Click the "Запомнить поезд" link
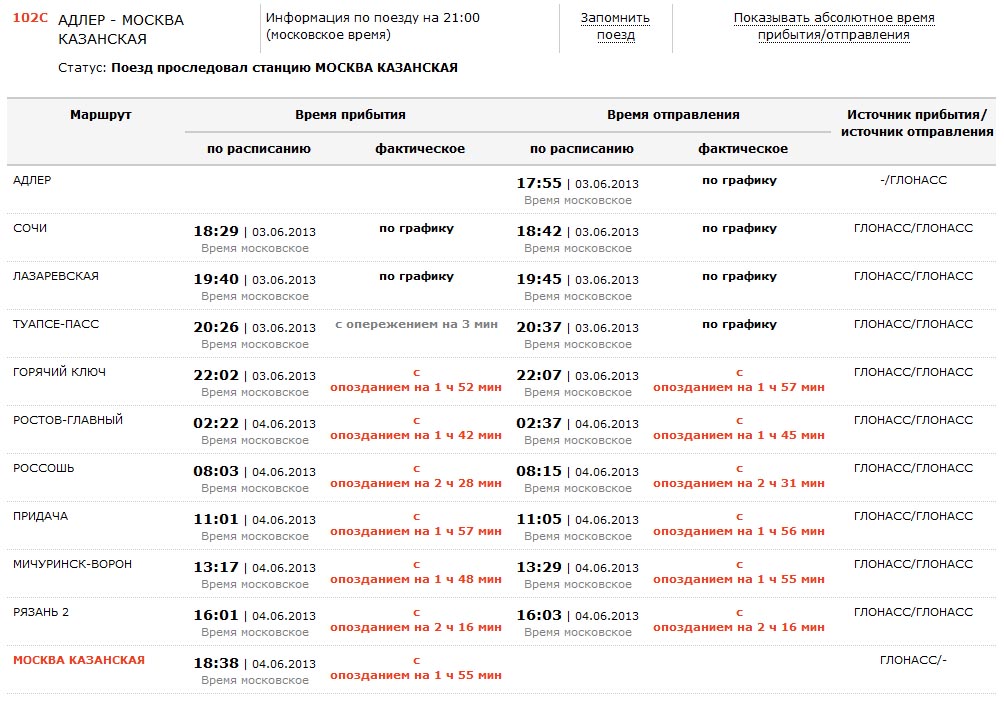This screenshot has height=710, width=1004. pos(615,26)
